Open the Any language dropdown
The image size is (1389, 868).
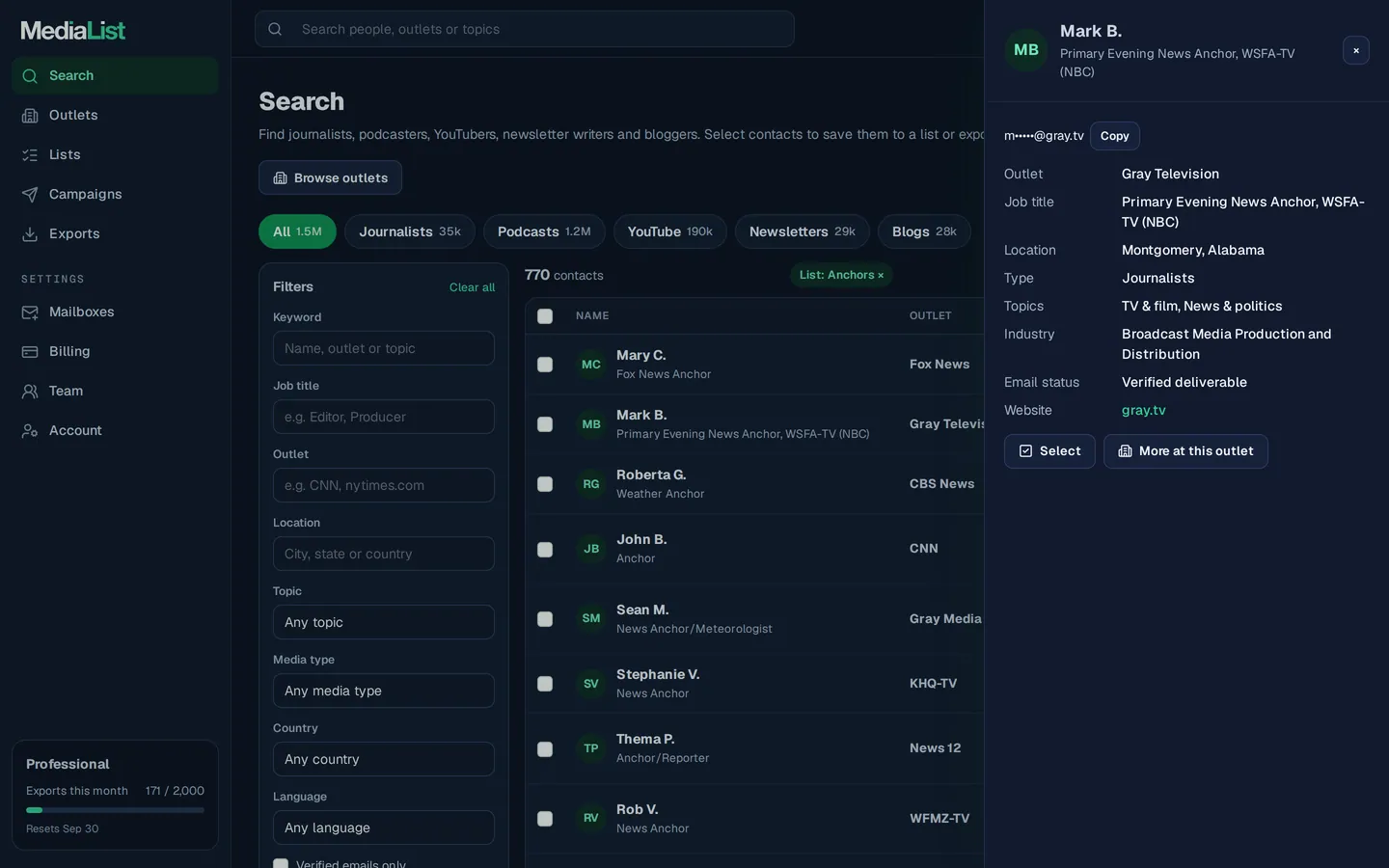pos(384,827)
